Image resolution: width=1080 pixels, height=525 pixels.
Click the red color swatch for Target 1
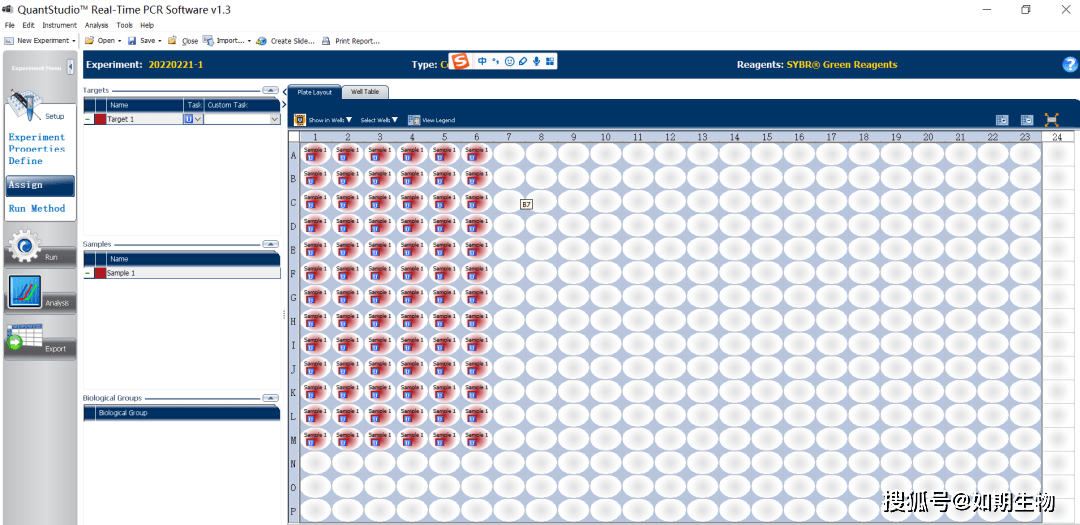point(100,119)
